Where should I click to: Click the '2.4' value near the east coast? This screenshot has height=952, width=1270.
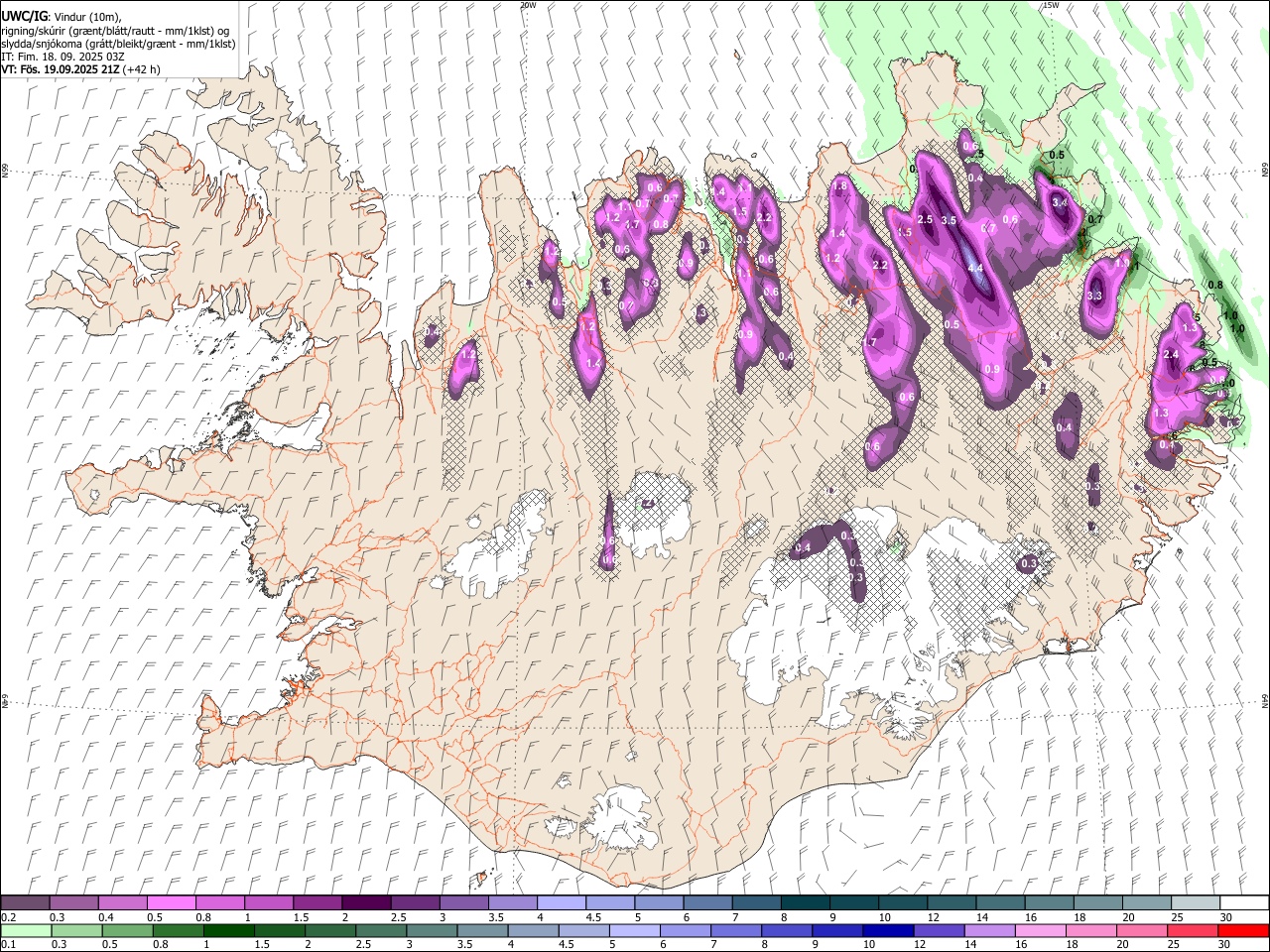pos(1170,355)
